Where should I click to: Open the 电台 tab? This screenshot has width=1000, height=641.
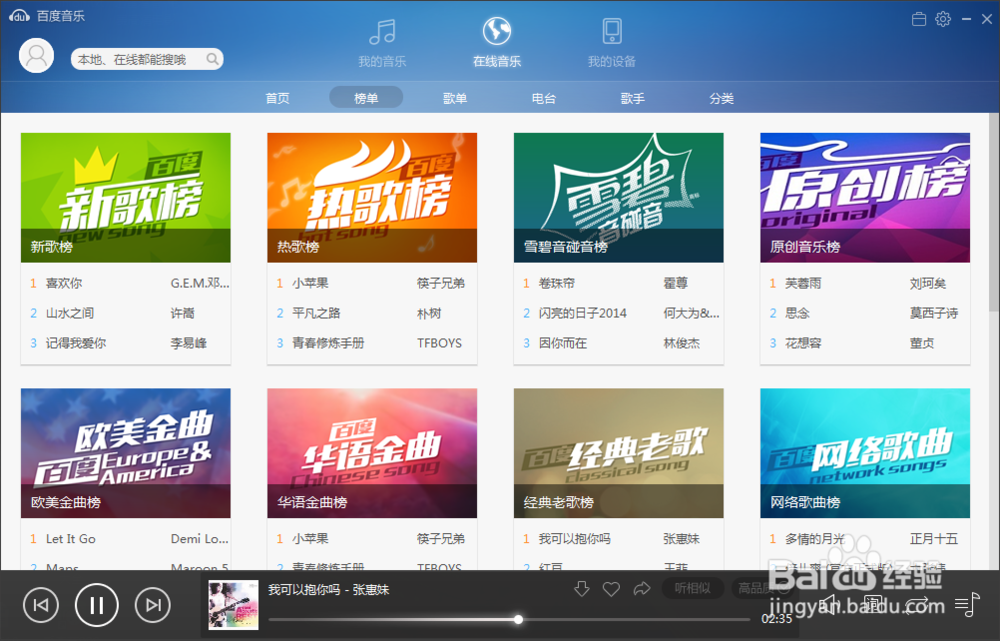coord(543,98)
